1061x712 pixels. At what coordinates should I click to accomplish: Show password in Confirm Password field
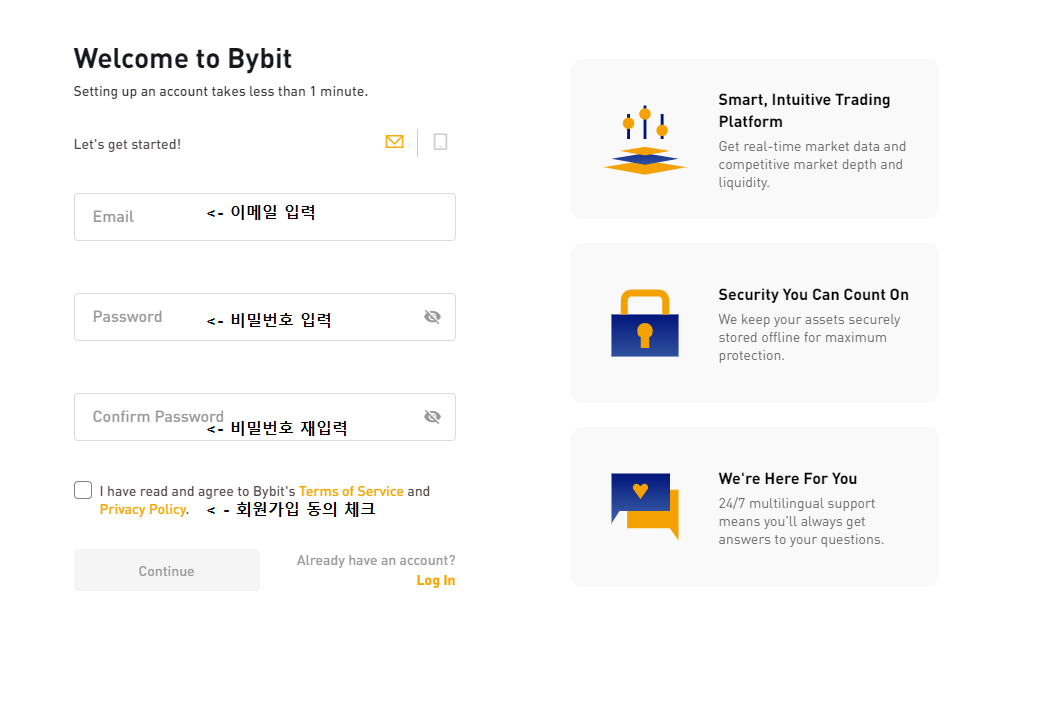point(432,417)
